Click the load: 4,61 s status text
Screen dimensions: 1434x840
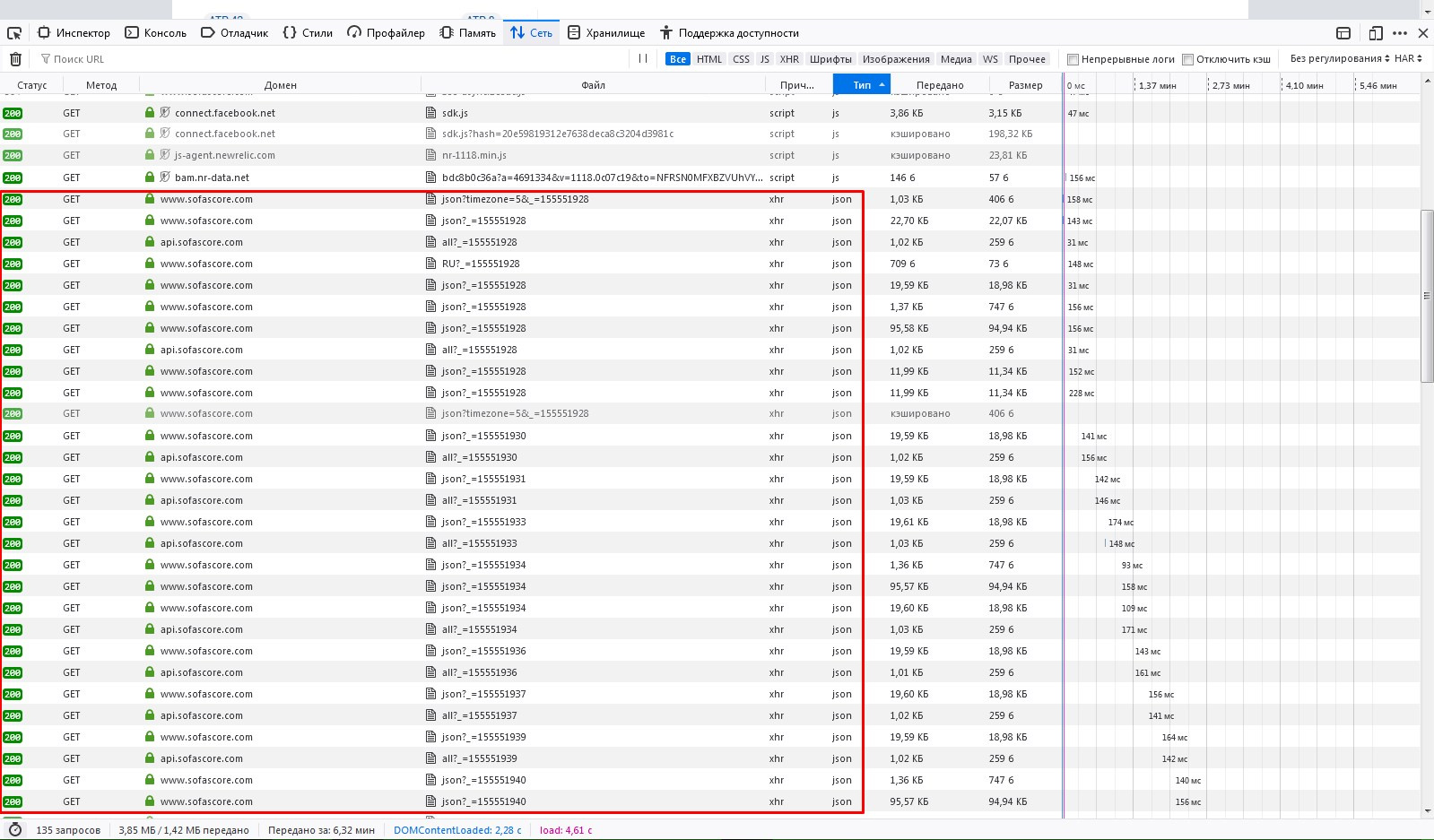point(565,830)
